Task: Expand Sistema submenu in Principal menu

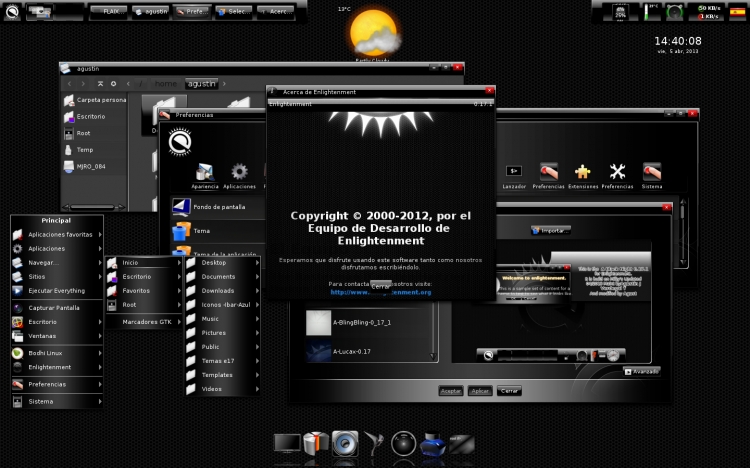Action: (57, 401)
